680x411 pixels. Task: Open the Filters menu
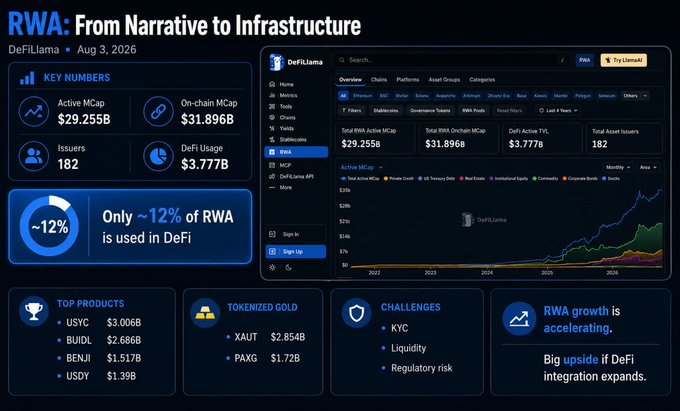(351, 111)
